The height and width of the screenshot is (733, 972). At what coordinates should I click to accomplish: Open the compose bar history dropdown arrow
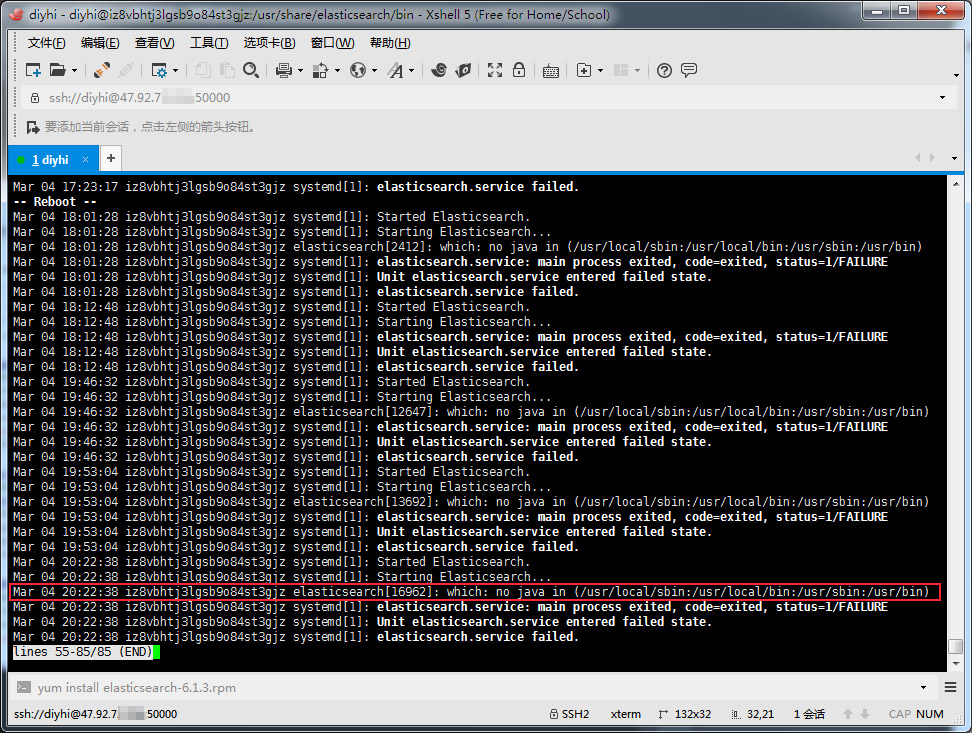[x=923, y=688]
